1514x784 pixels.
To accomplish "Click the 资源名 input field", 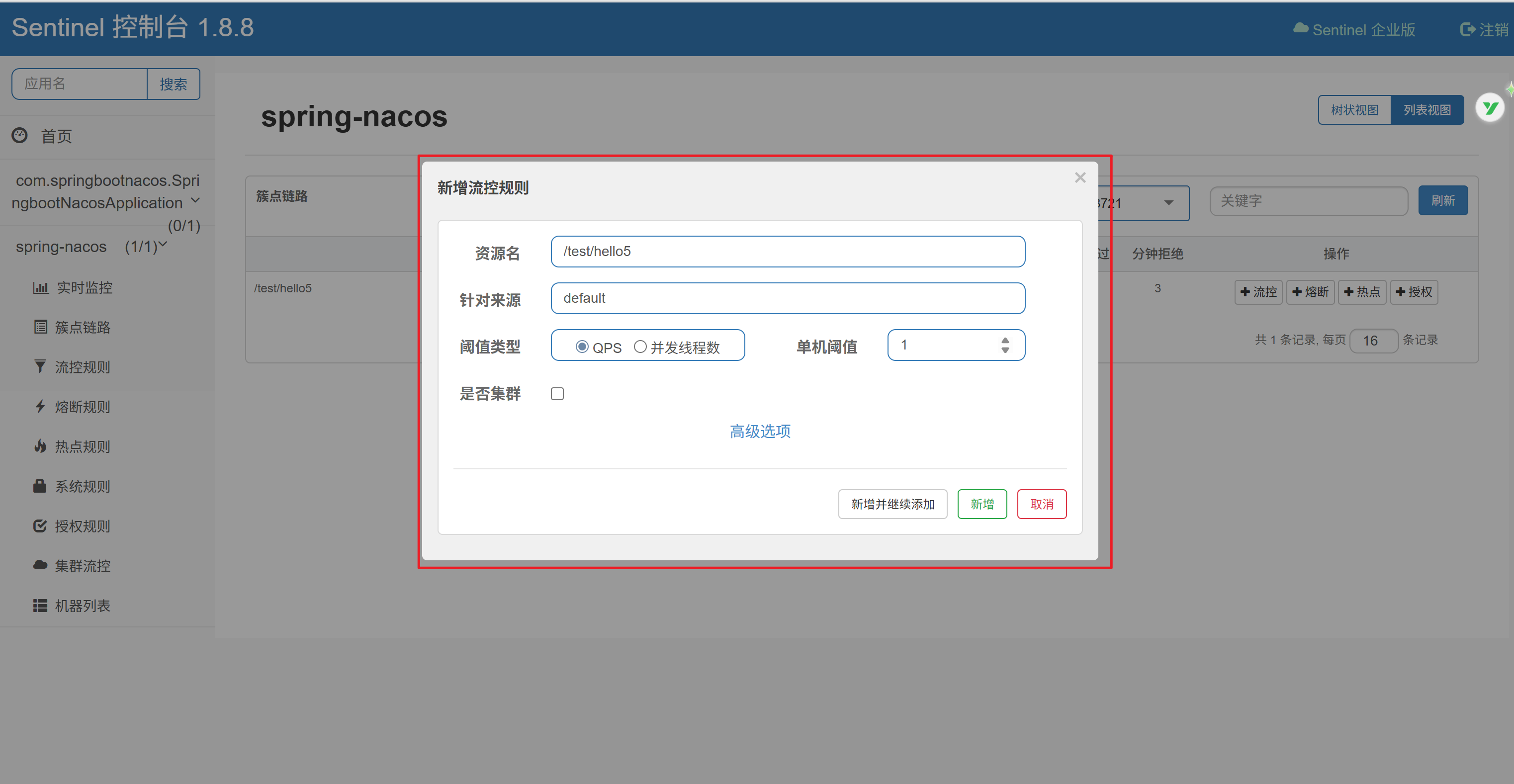I will coord(788,252).
